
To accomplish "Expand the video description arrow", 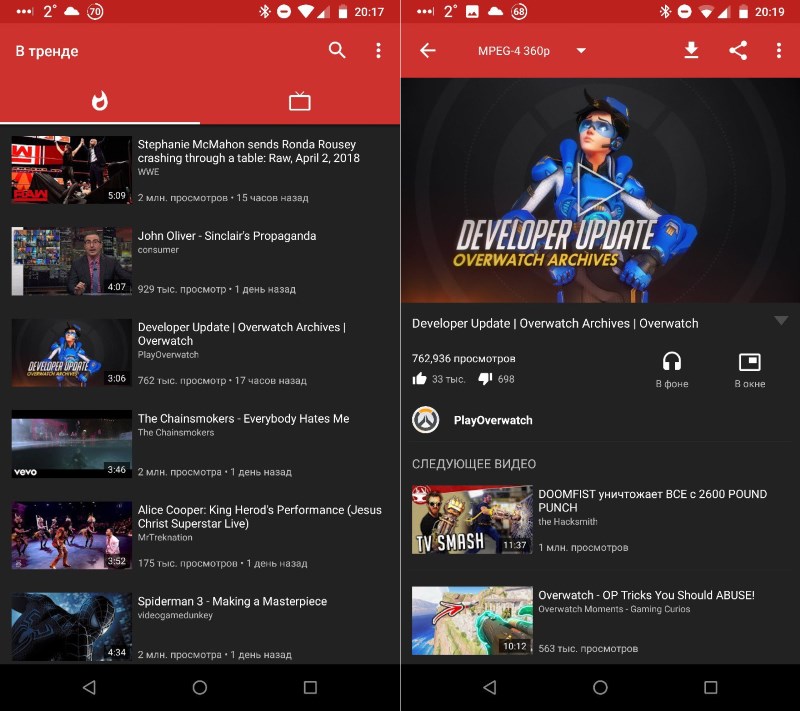I will pos(781,320).
